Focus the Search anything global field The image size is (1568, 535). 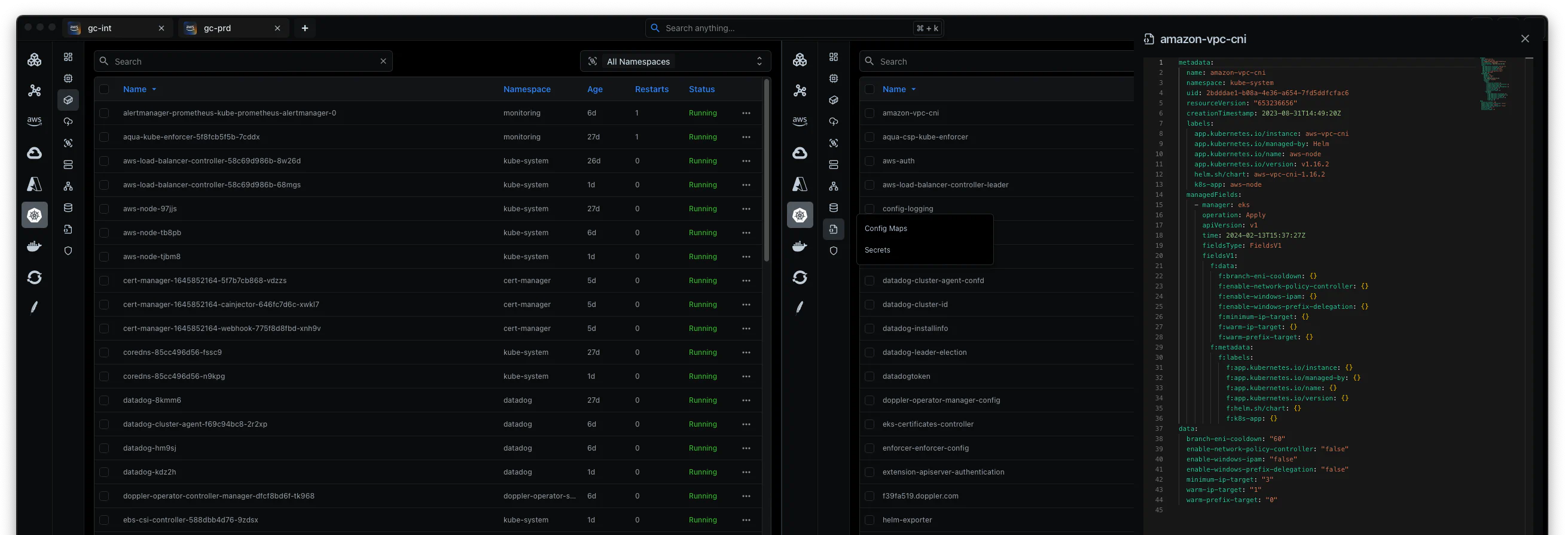[x=794, y=28]
